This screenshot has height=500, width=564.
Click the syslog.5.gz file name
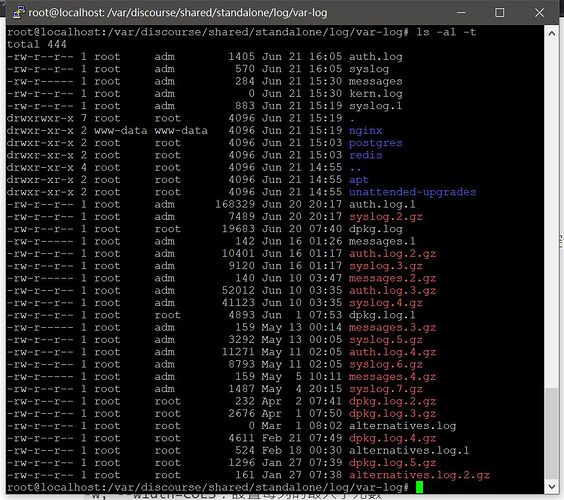(386, 340)
